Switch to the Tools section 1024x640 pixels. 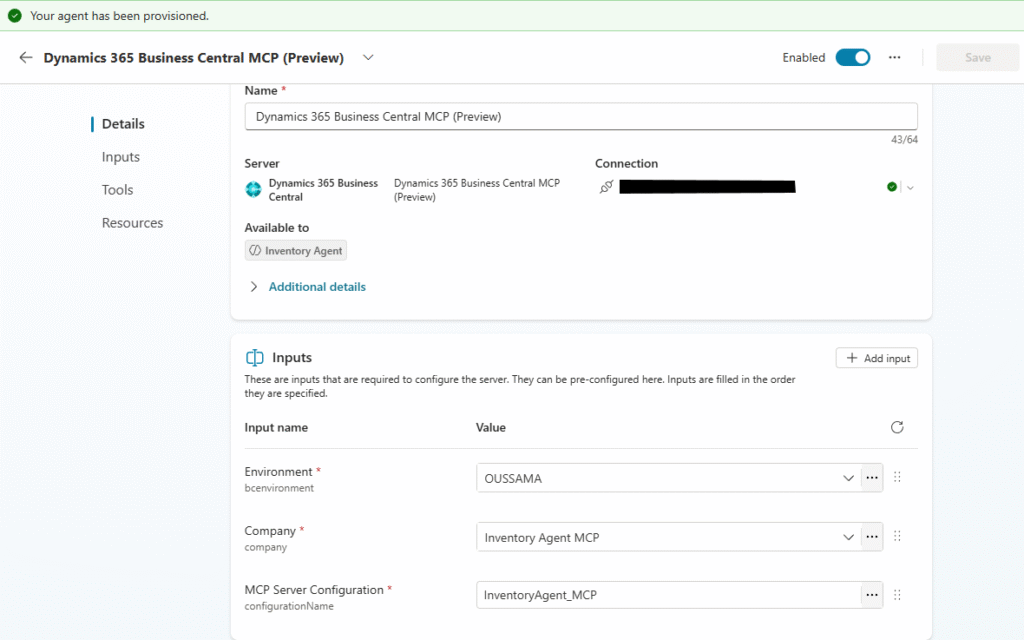point(117,190)
